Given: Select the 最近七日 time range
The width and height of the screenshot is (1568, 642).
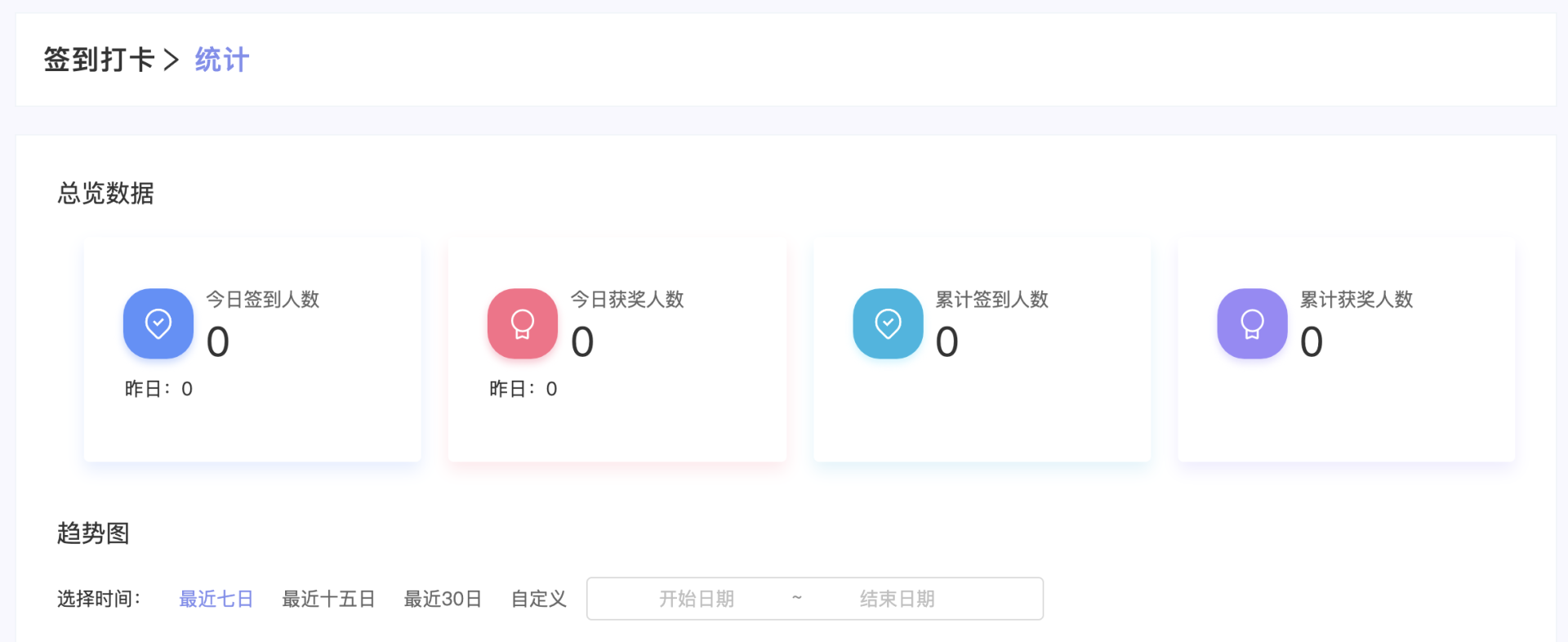Looking at the screenshot, I should [x=216, y=599].
